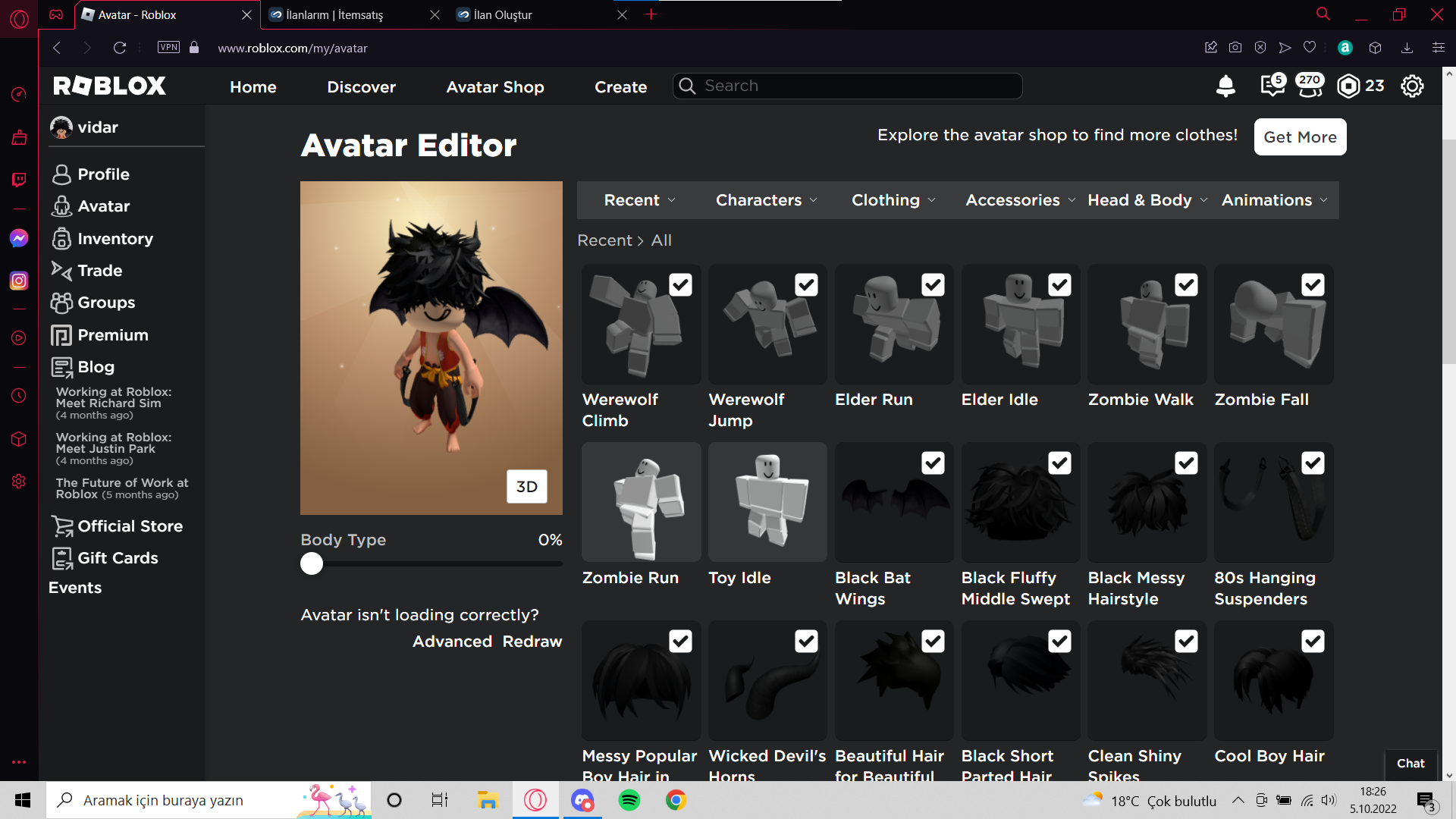The width and height of the screenshot is (1456, 819).
Task: Expand the Characters dropdown
Action: pos(767,200)
